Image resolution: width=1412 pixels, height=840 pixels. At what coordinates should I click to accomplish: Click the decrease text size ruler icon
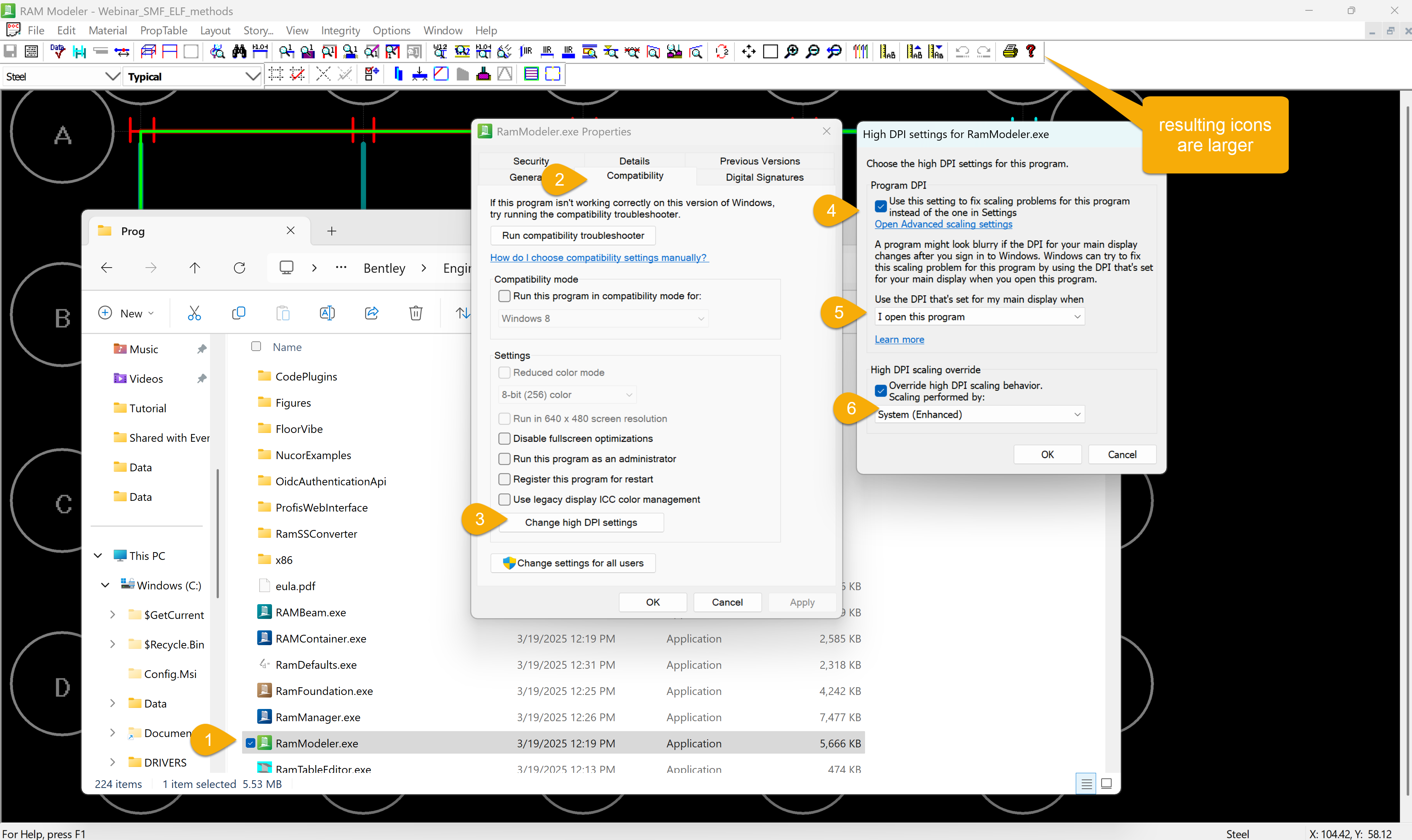(x=936, y=52)
